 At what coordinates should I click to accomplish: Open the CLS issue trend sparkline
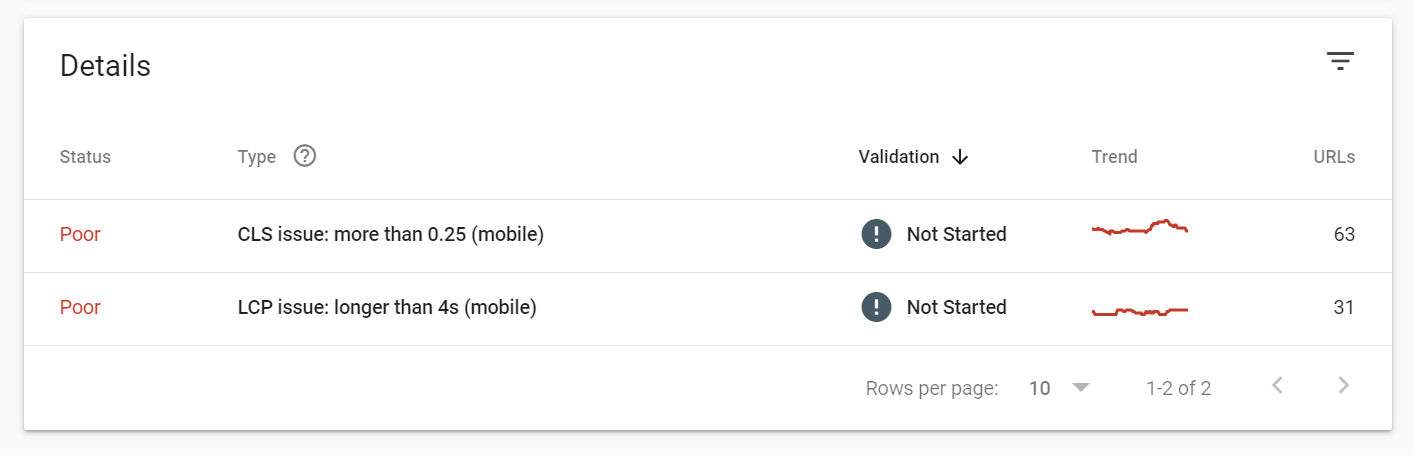pyautogui.click(x=1139, y=227)
